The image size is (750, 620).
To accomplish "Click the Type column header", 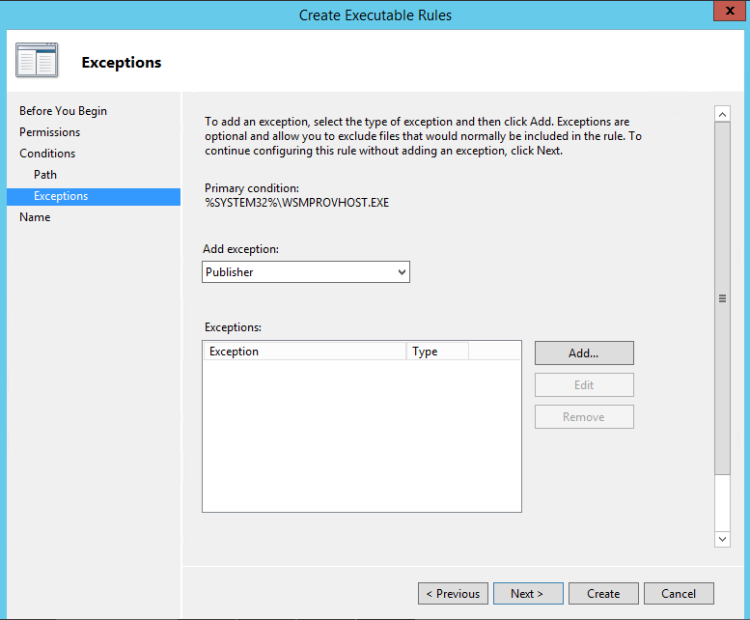I will [437, 351].
